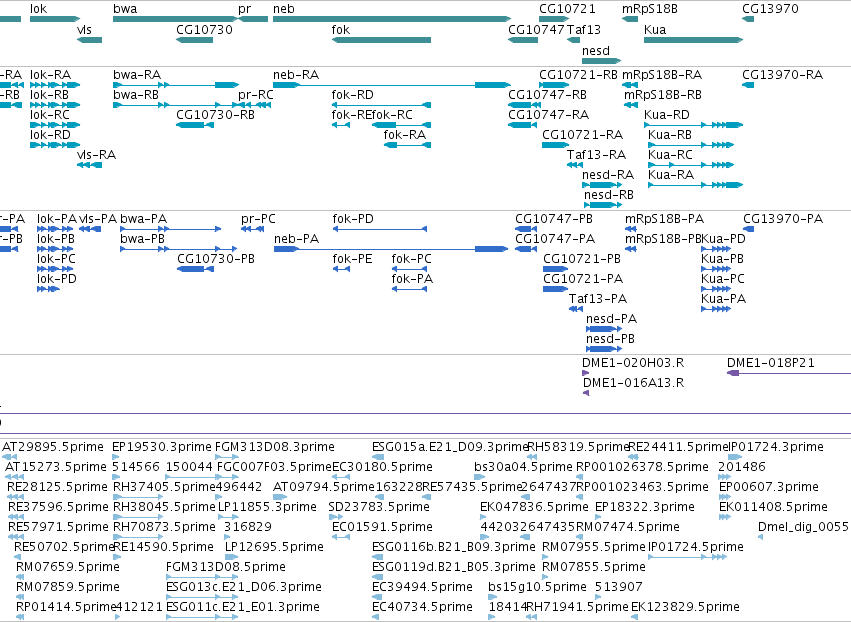Open the "CG10730-PB" protein label
This screenshot has height=622, width=851.
(x=216, y=259)
